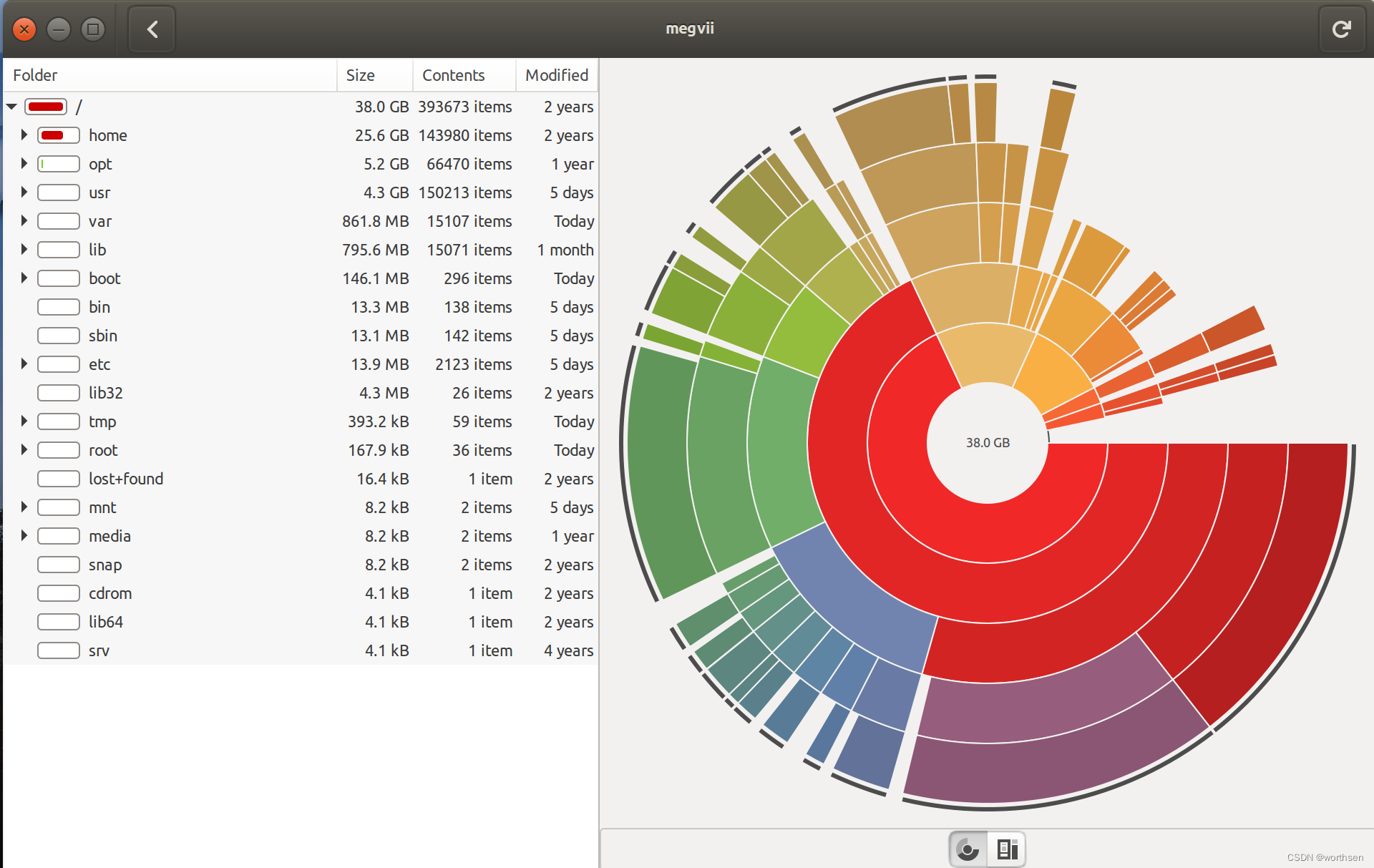Switch to rings chart view
Image resolution: width=1374 pixels, height=868 pixels.
click(968, 849)
